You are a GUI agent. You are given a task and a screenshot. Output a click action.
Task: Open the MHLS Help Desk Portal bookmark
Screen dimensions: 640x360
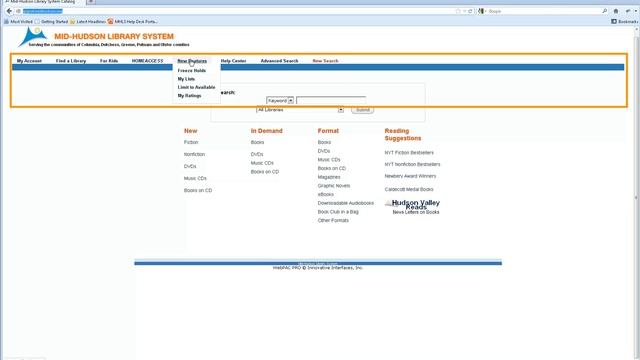(133, 21)
